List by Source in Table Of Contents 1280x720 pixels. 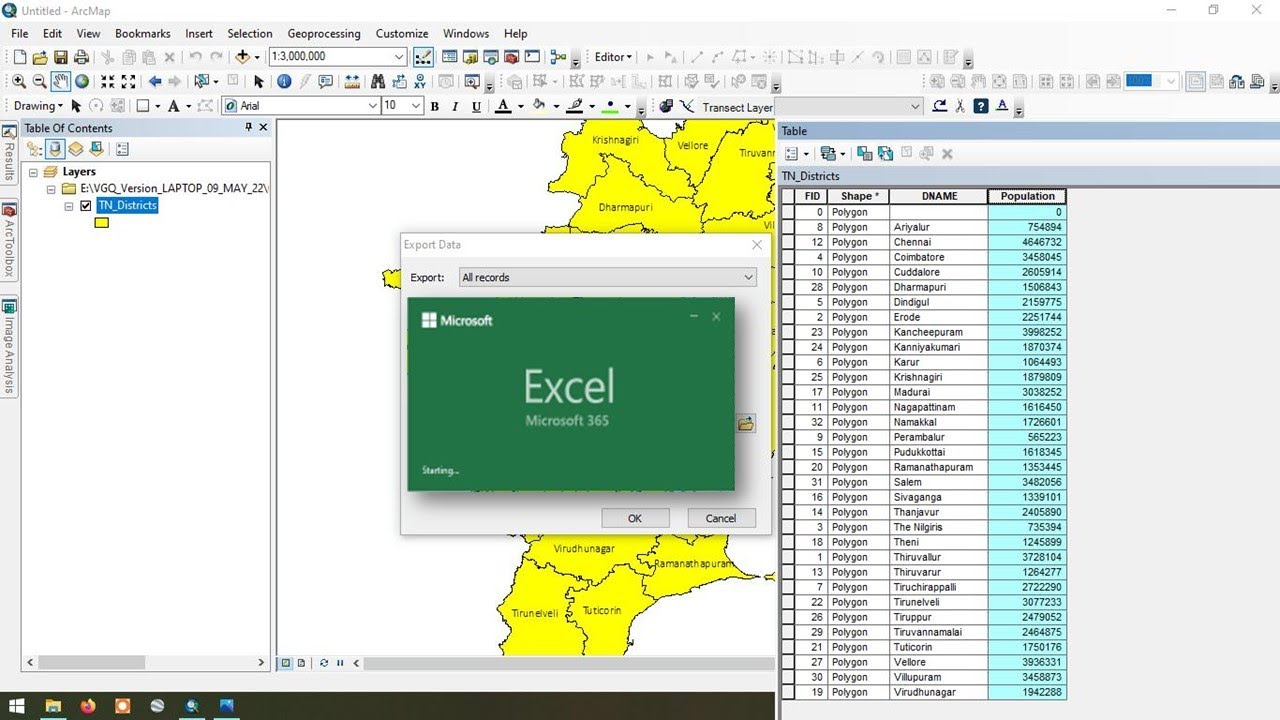pos(56,149)
